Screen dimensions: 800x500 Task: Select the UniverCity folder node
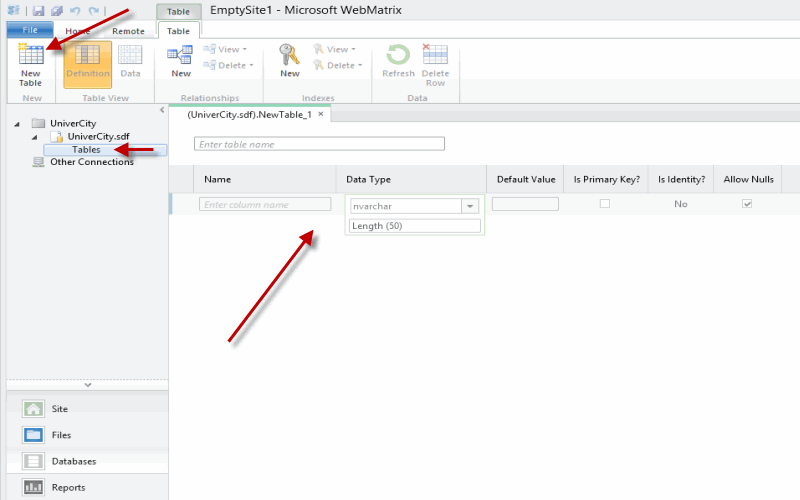pos(72,123)
